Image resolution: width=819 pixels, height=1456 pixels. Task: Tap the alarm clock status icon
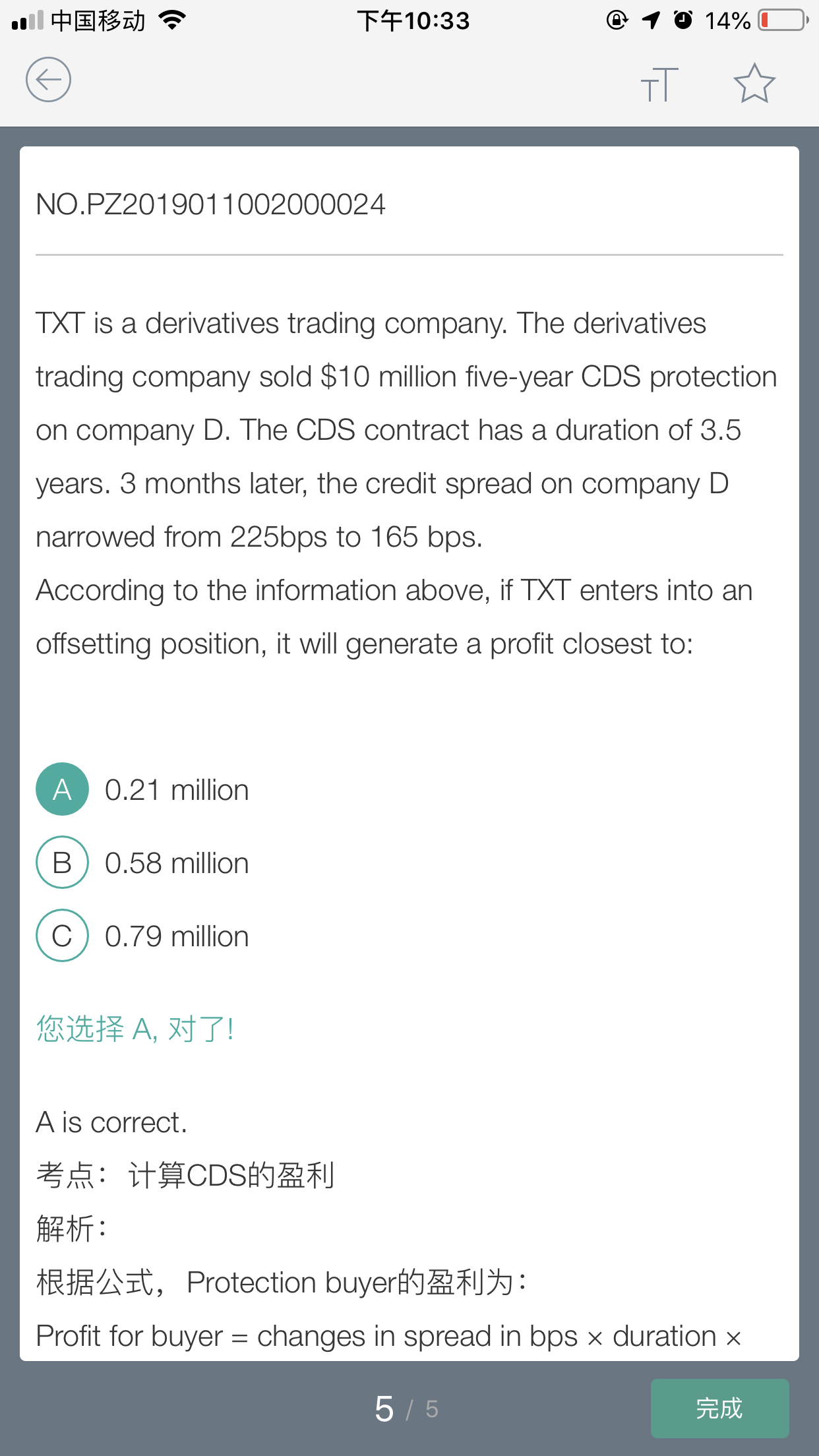point(683,20)
